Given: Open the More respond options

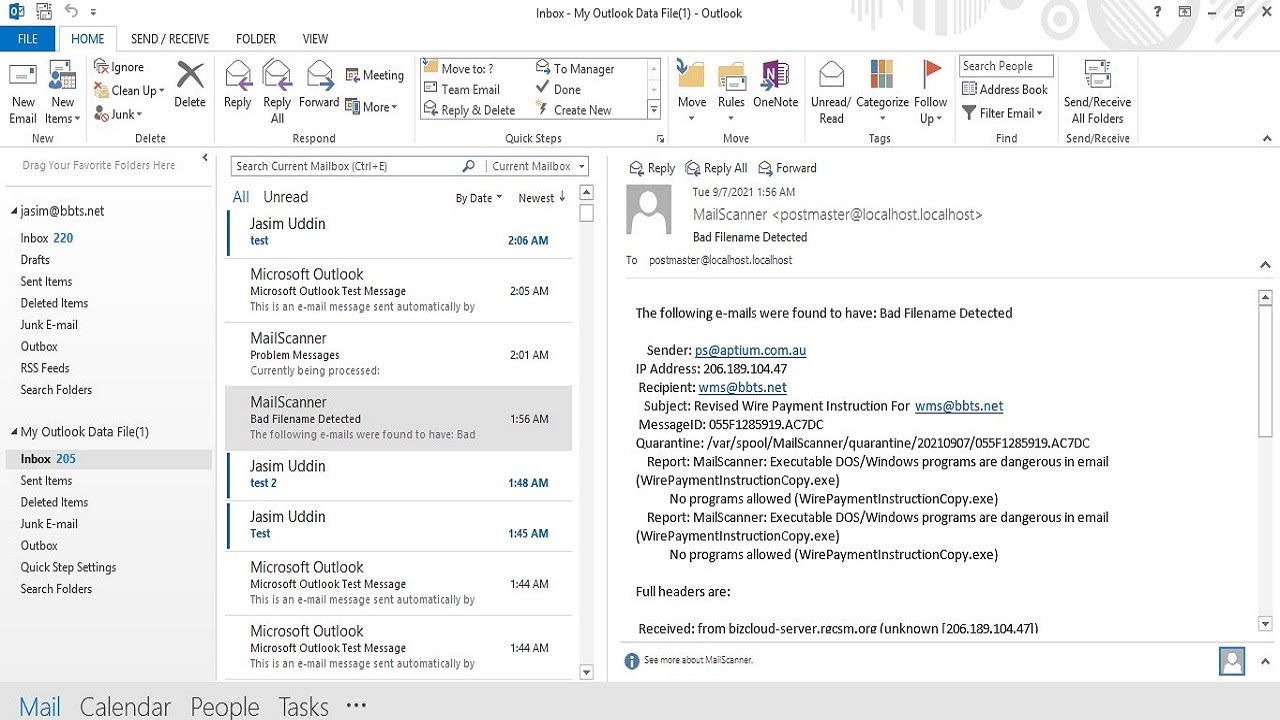Looking at the screenshot, I should (x=371, y=107).
